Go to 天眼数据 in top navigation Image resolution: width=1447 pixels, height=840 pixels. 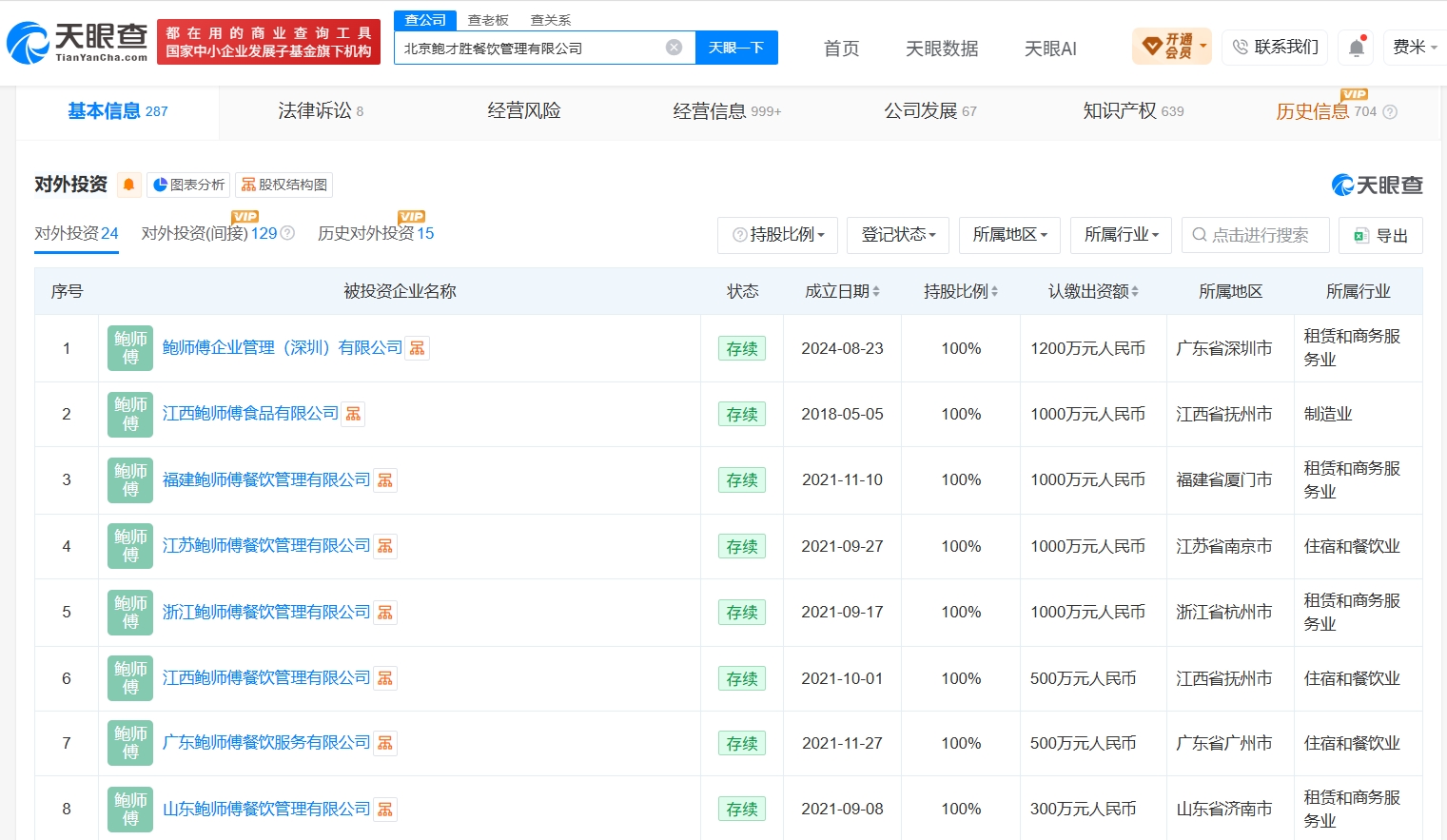942,48
